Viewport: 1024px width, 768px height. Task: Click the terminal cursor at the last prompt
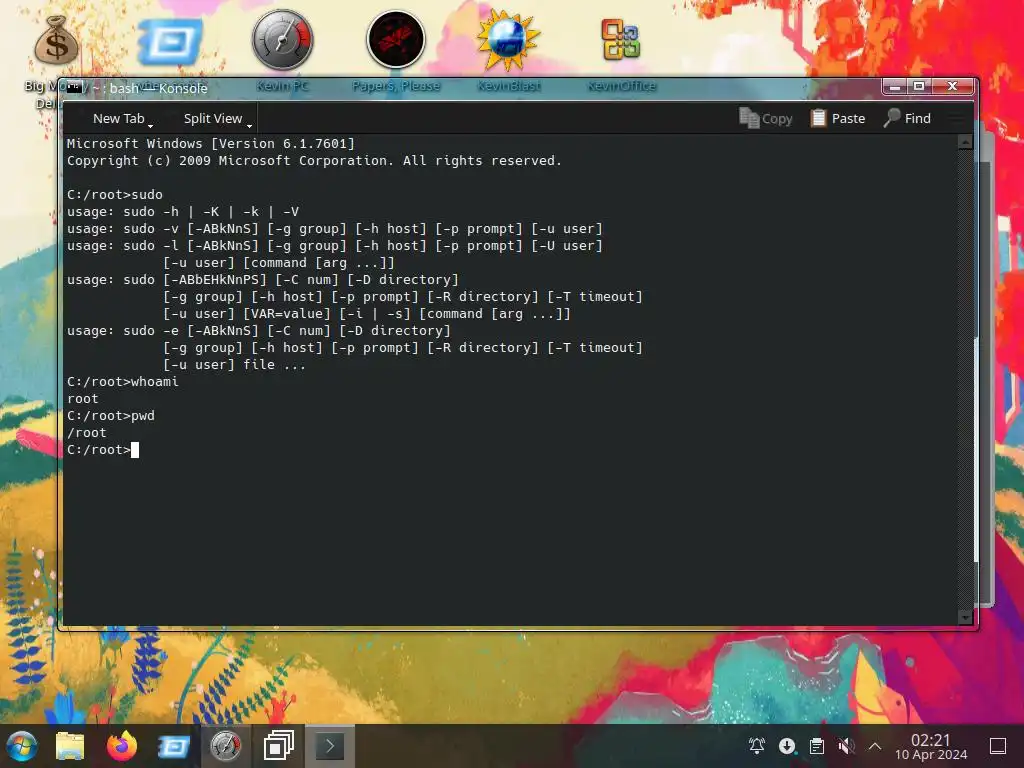pos(135,450)
